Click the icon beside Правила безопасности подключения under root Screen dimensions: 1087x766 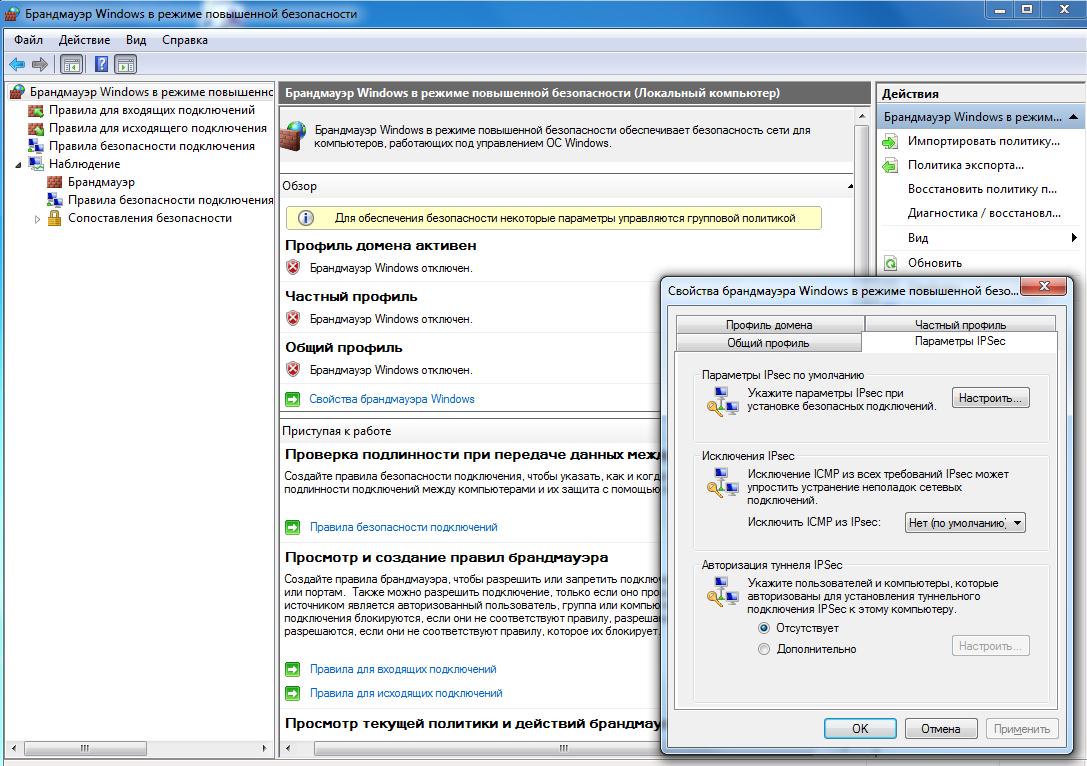(x=35, y=146)
